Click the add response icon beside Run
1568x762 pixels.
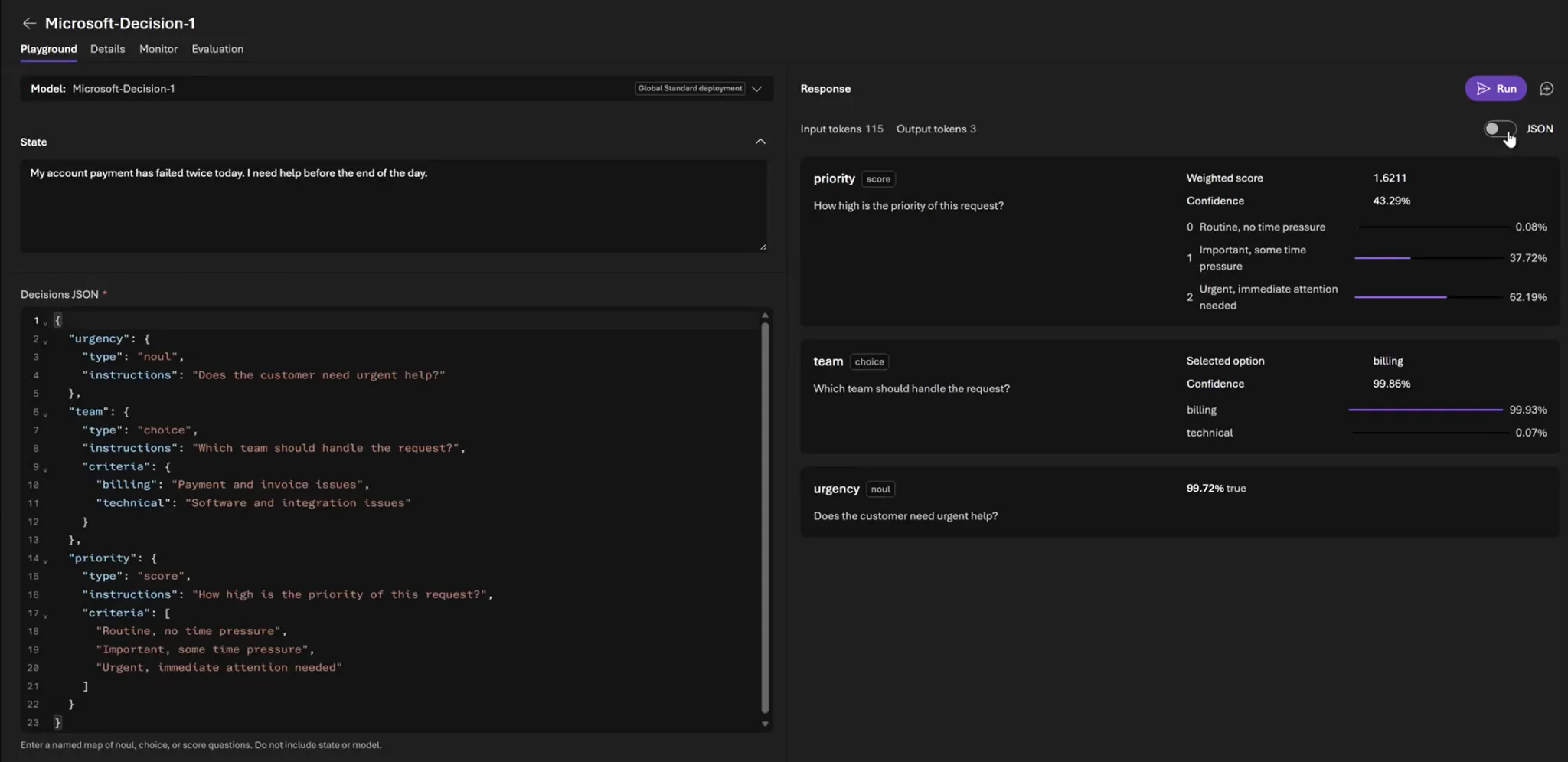pyautogui.click(x=1547, y=89)
